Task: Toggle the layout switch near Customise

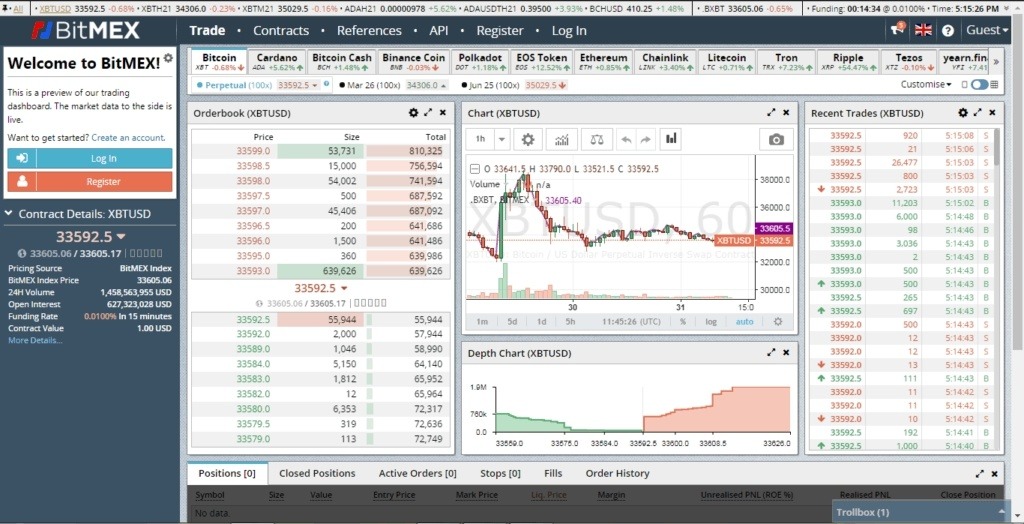Action: click(979, 84)
